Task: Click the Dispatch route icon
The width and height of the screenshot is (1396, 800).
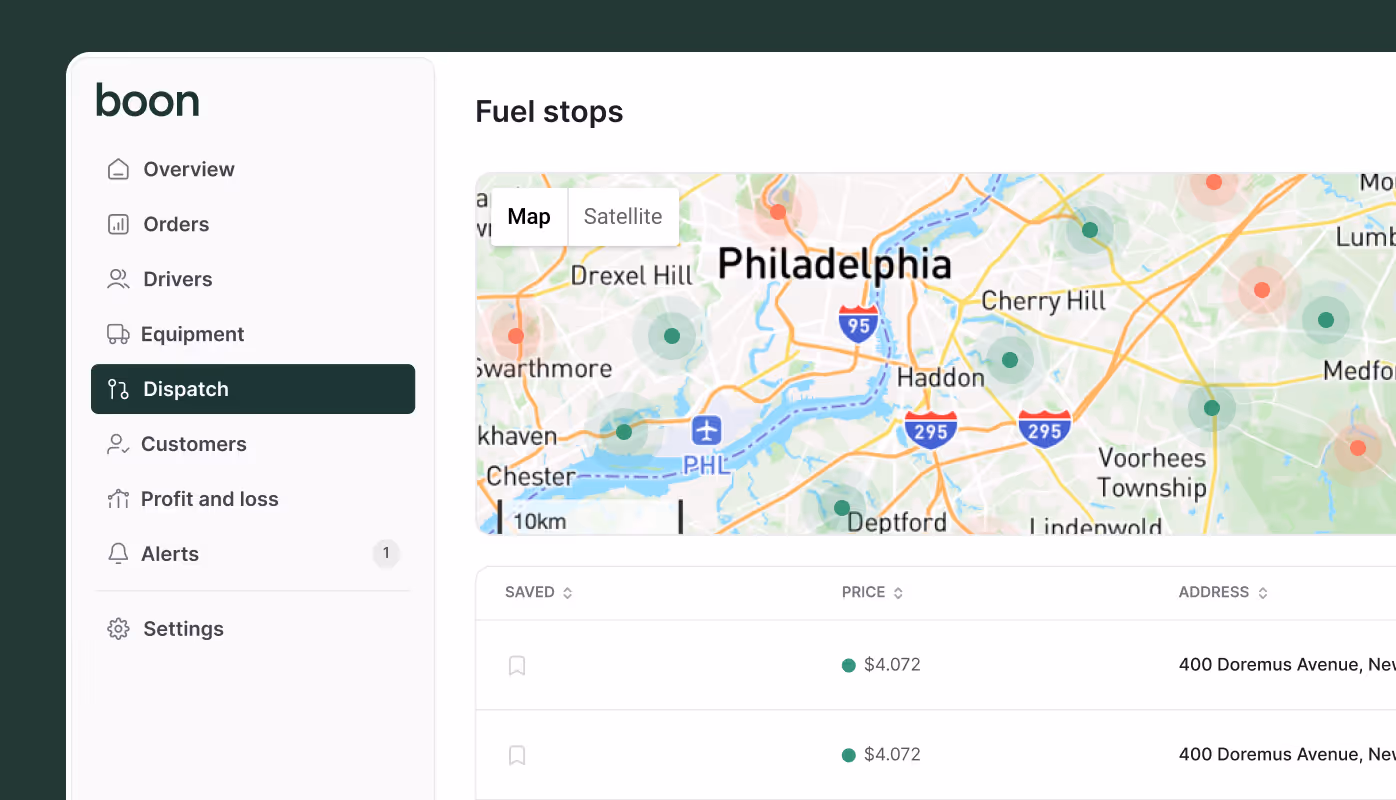Action: coord(118,389)
